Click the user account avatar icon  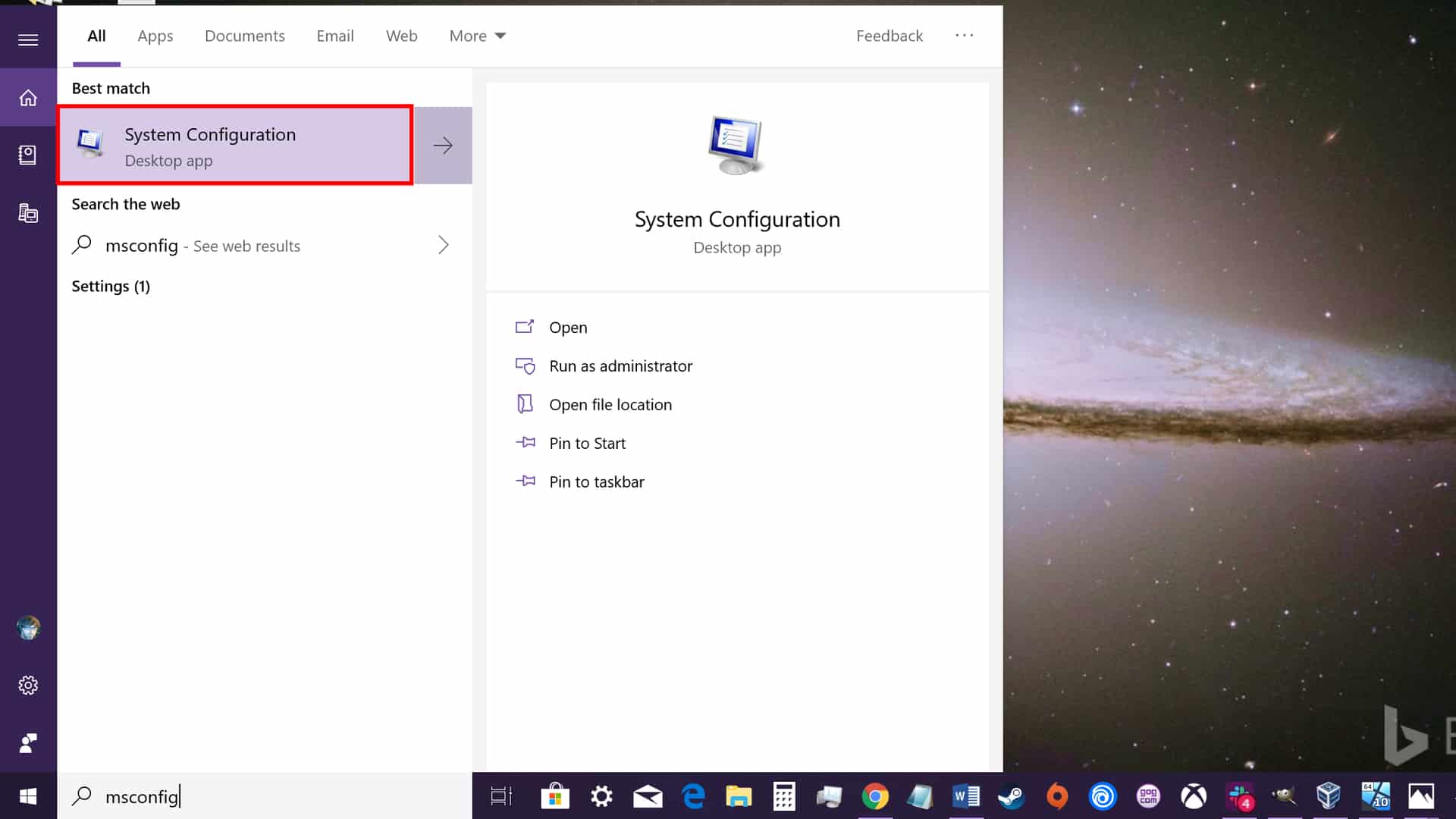[x=28, y=628]
